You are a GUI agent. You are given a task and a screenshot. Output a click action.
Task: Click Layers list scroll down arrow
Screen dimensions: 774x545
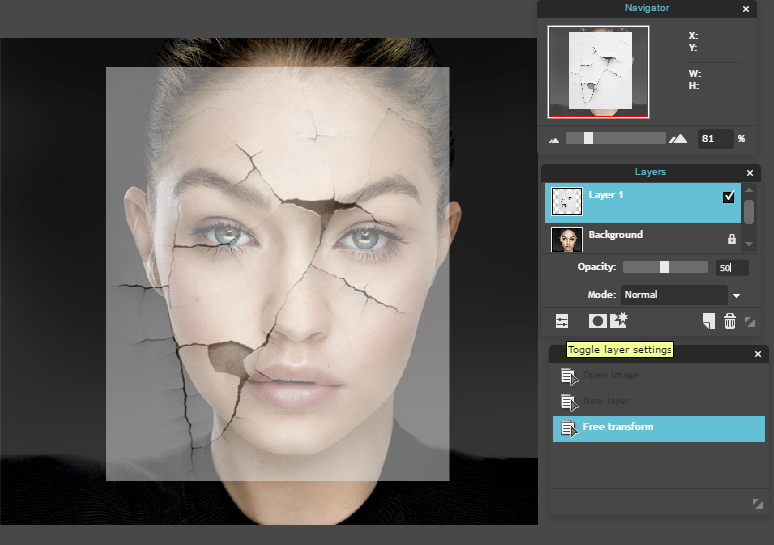[x=749, y=244]
